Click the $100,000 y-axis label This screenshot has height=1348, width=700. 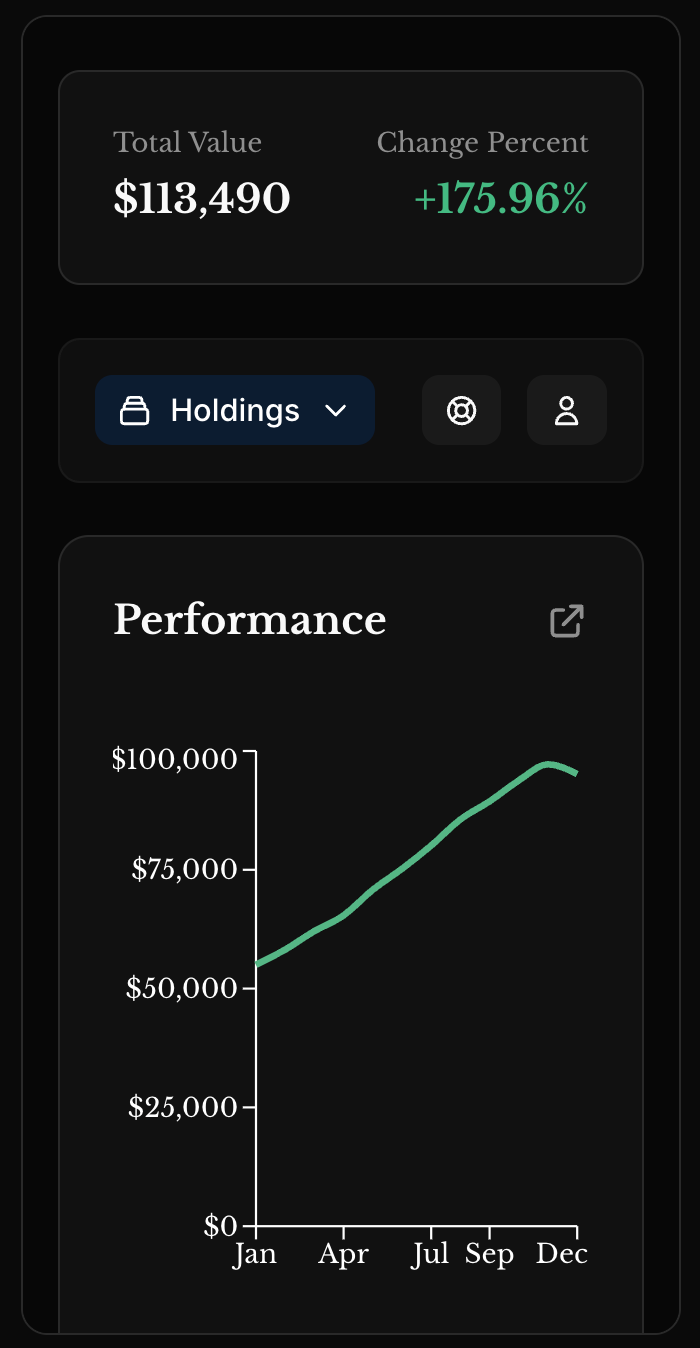(174, 759)
